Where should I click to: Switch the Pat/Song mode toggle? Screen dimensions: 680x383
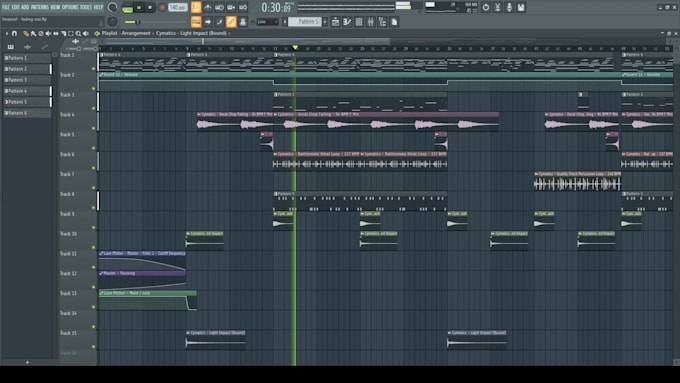tap(127, 7)
